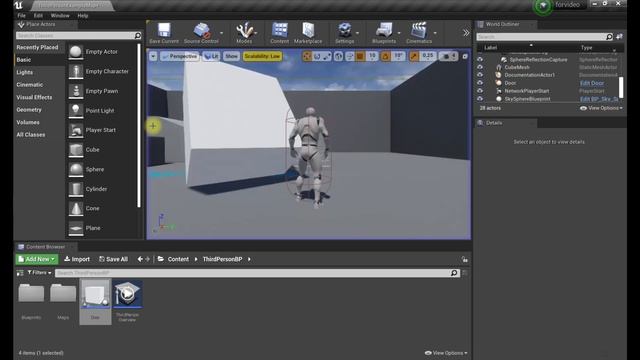This screenshot has width=640, height=360.
Task: Click Scalability: Low warning button
Action: click(x=262, y=56)
